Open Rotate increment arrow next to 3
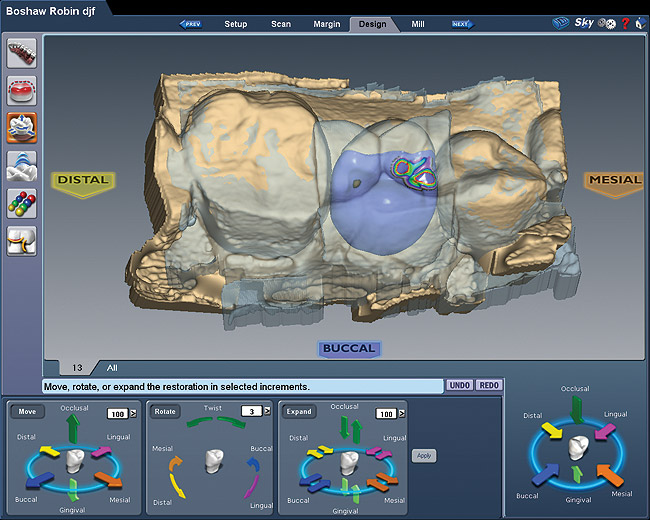 tap(267, 411)
